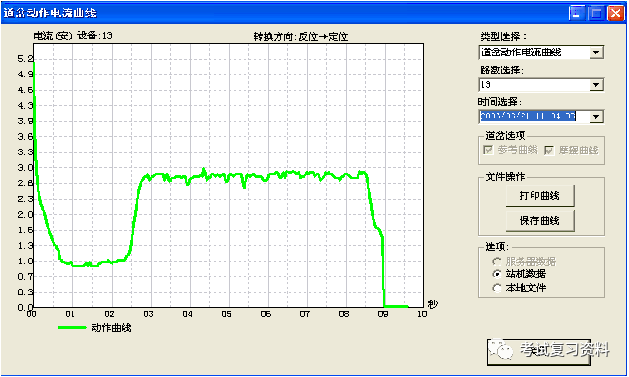Click the window title 道岔动作电流曲线
629x377 pixels.
point(50,13)
